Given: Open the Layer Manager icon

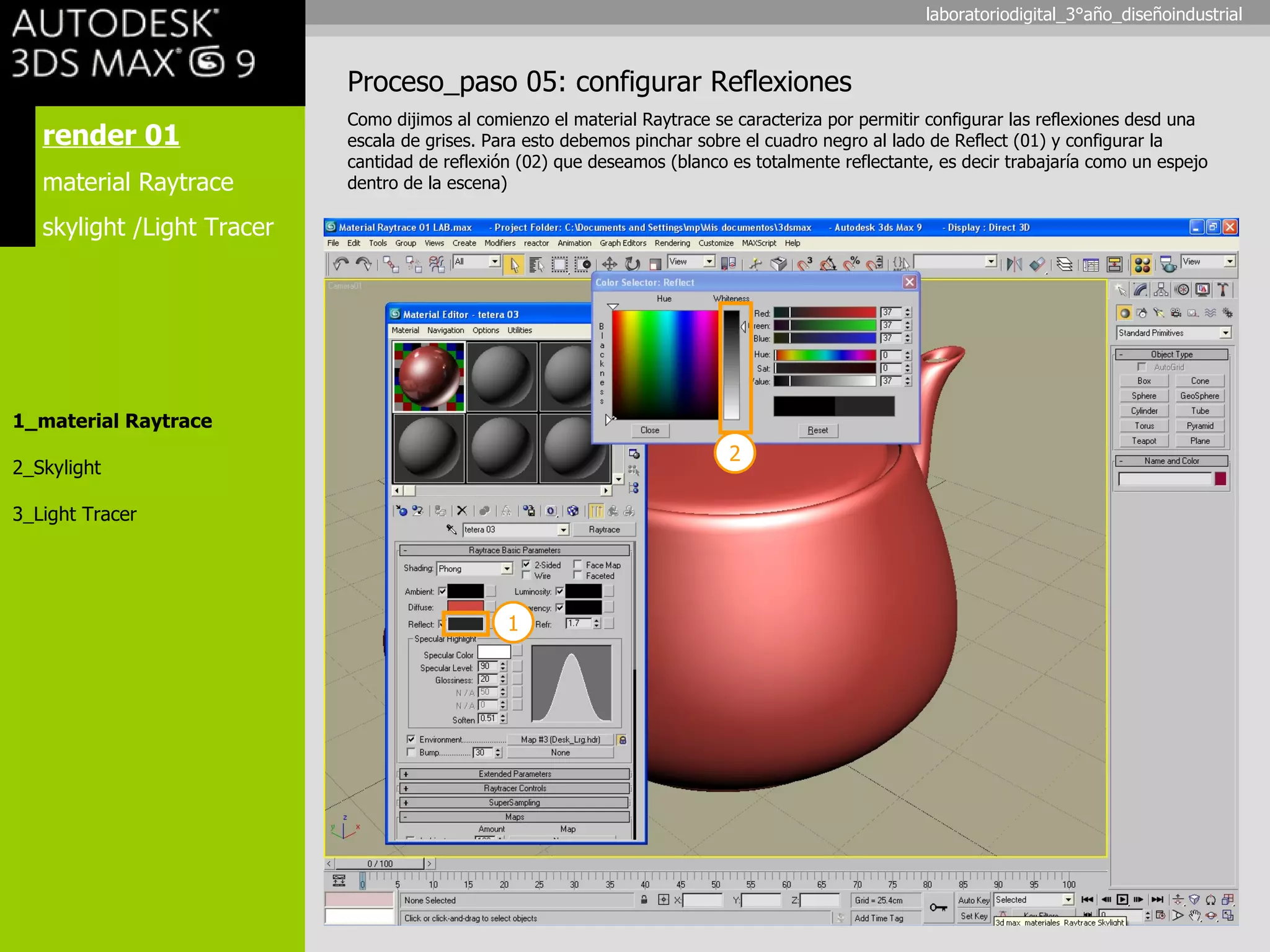Looking at the screenshot, I should pos(1064,265).
